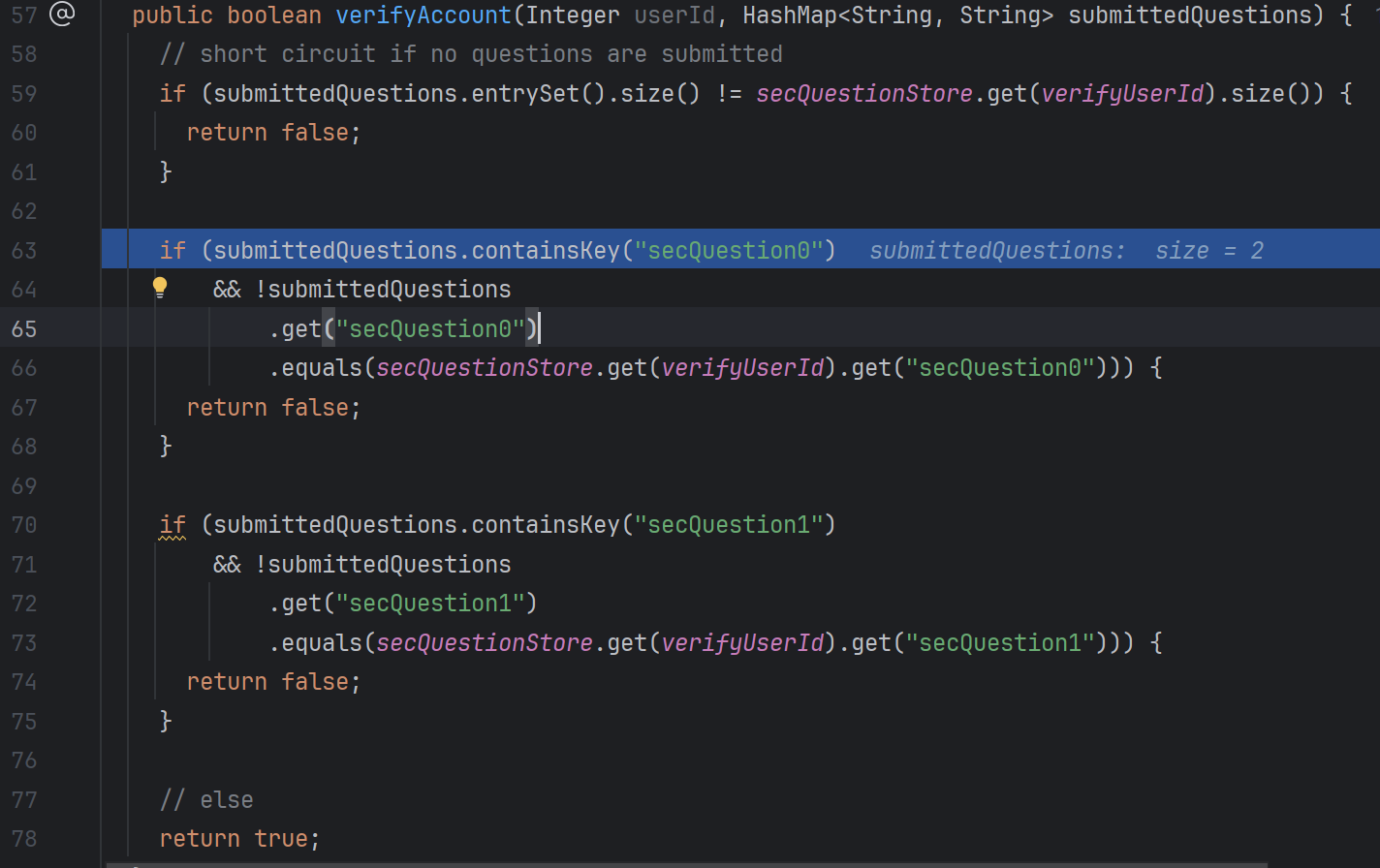Click line number 74 in the gutter

[24, 682]
